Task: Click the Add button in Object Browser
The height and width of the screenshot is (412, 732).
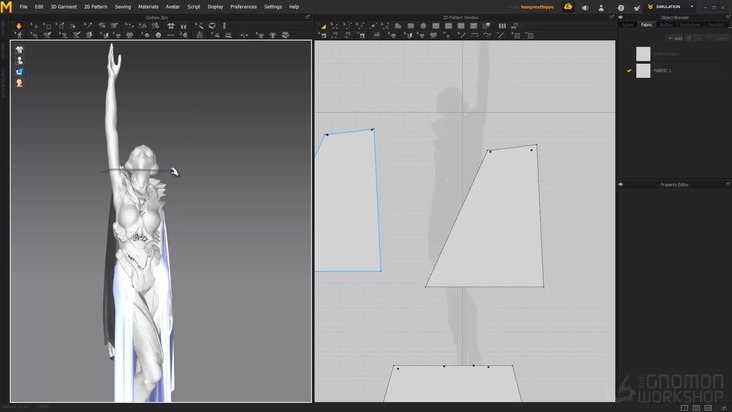Action: click(677, 38)
